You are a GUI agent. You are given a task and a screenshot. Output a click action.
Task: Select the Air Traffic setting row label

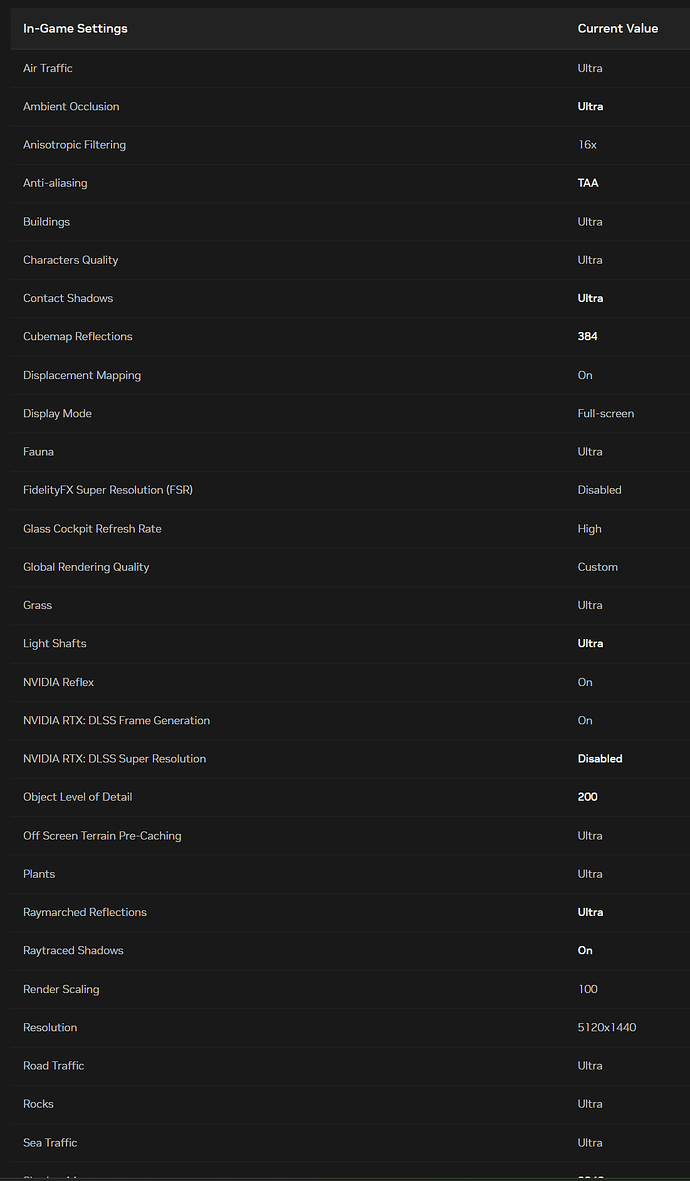[x=48, y=68]
